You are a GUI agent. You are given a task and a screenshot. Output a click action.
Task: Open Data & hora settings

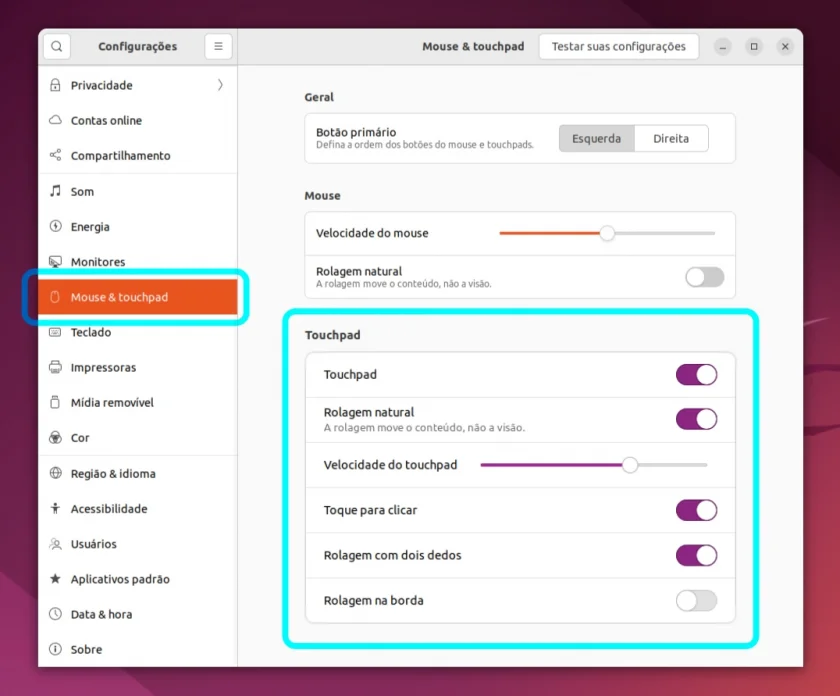[x=138, y=615]
